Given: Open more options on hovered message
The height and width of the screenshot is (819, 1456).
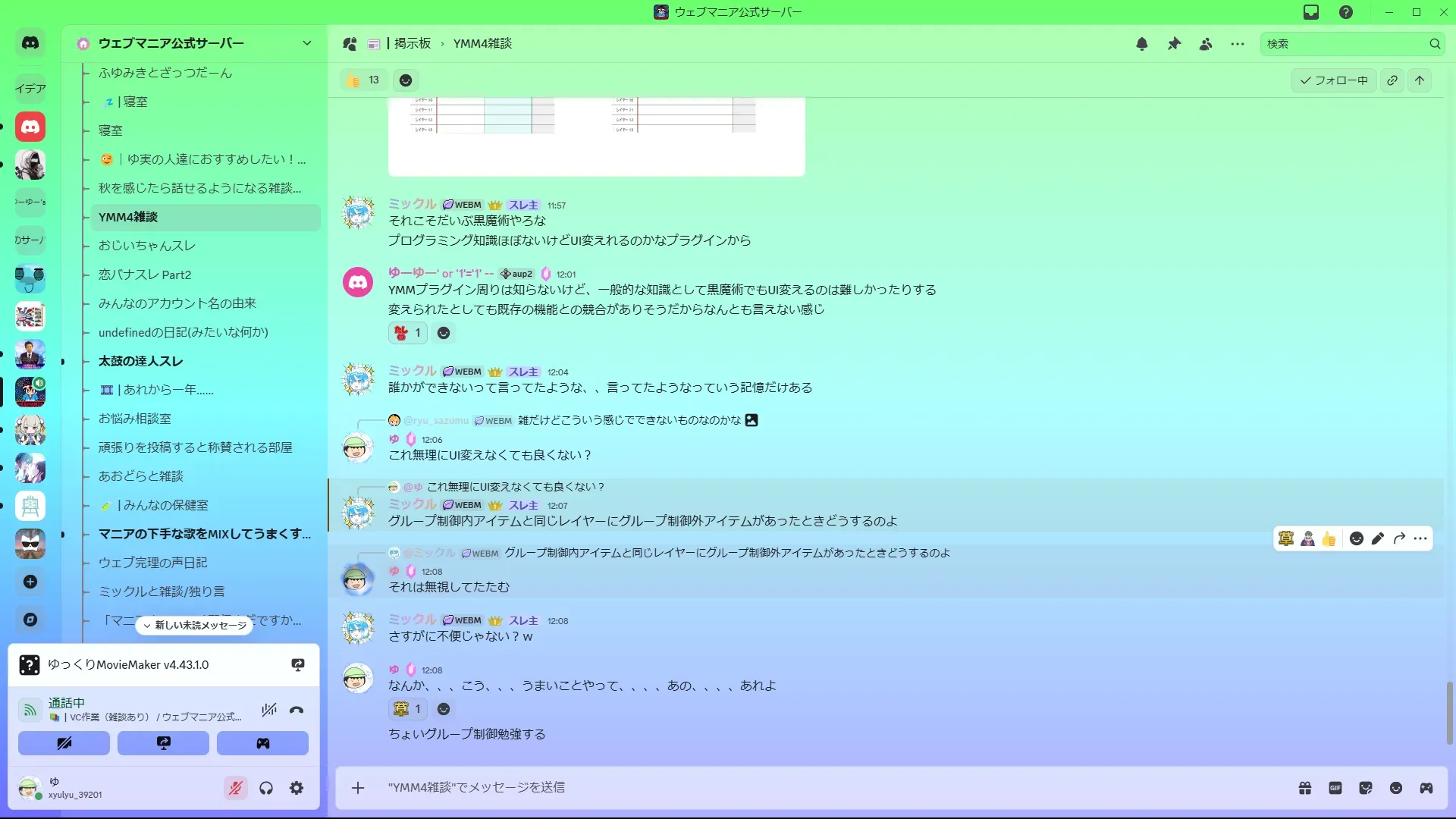Looking at the screenshot, I should (1420, 538).
